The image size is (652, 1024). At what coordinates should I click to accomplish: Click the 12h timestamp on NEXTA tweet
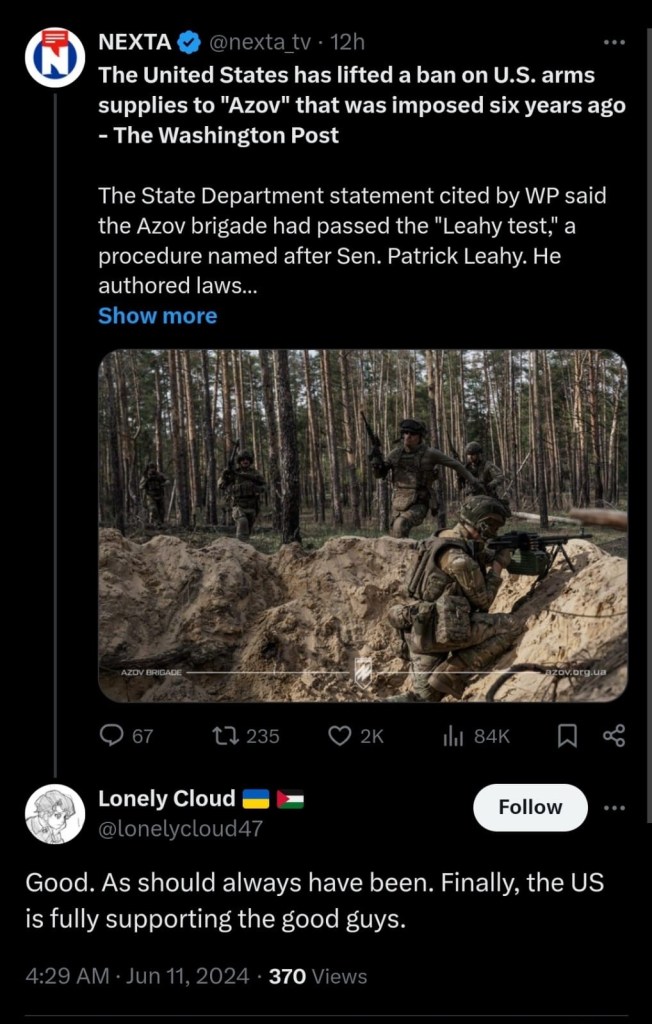point(348,42)
